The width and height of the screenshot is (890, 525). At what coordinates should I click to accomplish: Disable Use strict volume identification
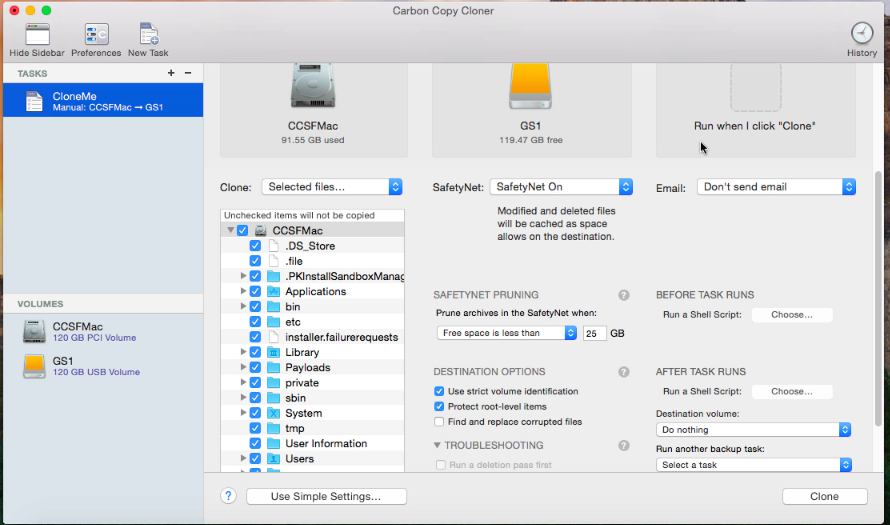tap(439, 391)
